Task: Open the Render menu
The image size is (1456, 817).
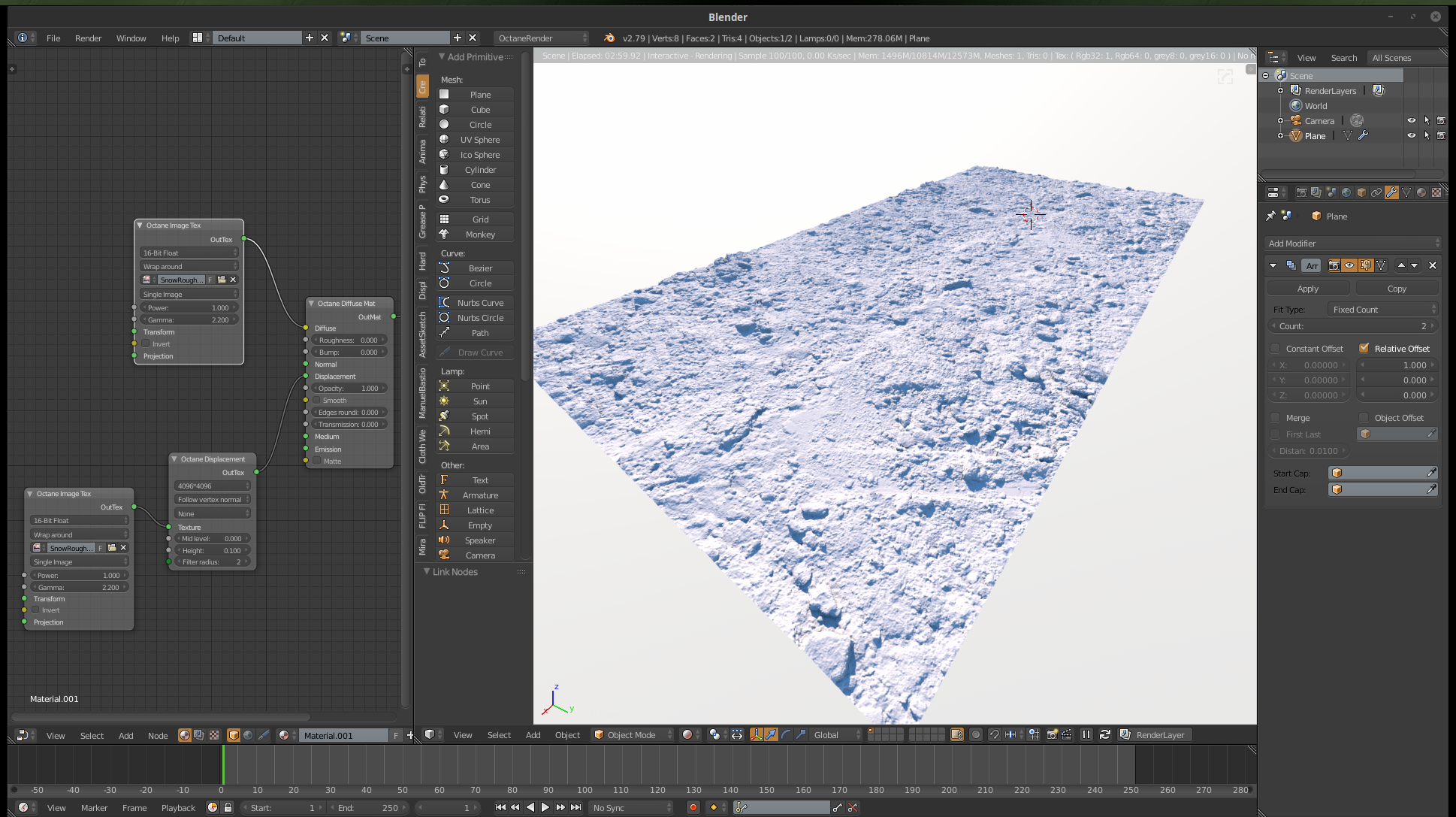Action: pos(88,38)
